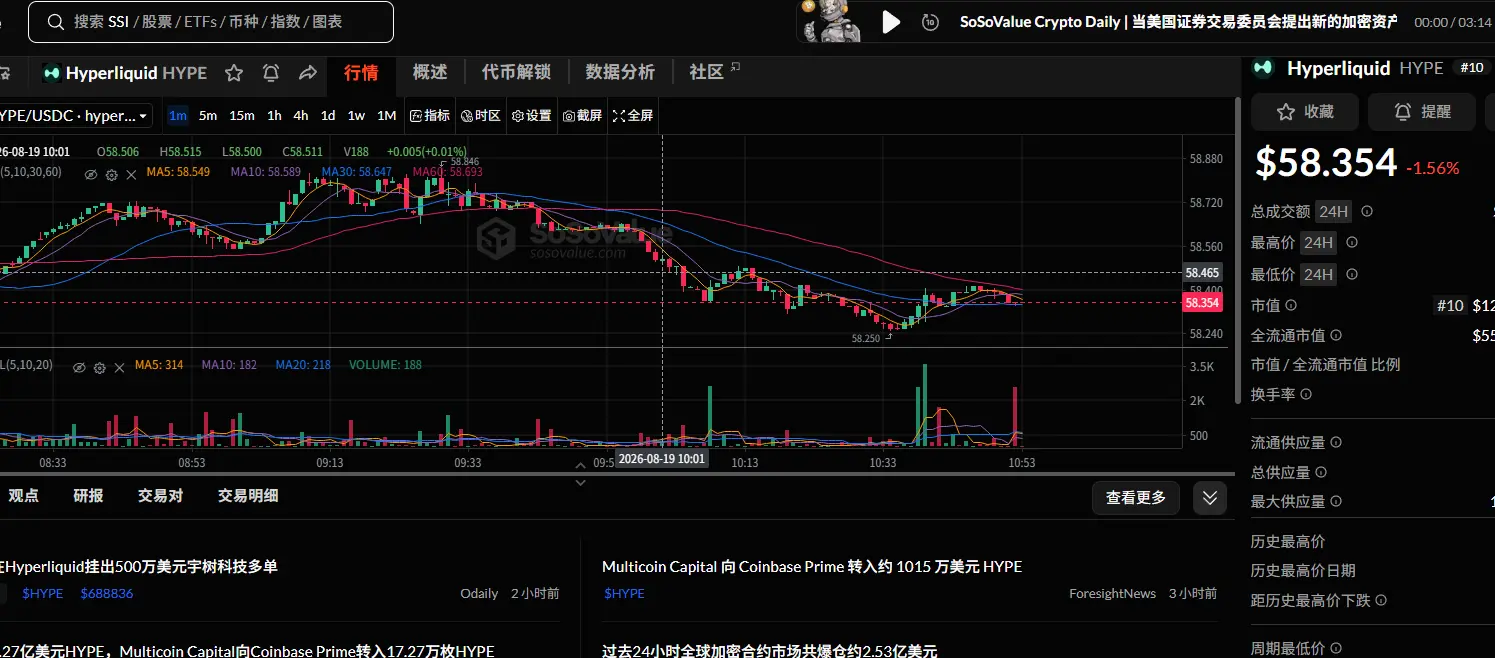The width and height of the screenshot is (1495, 658).
Task: Open Multicoin Capital Coinbase Prime 1015 万美元 news
Action: (x=812, y=567)
